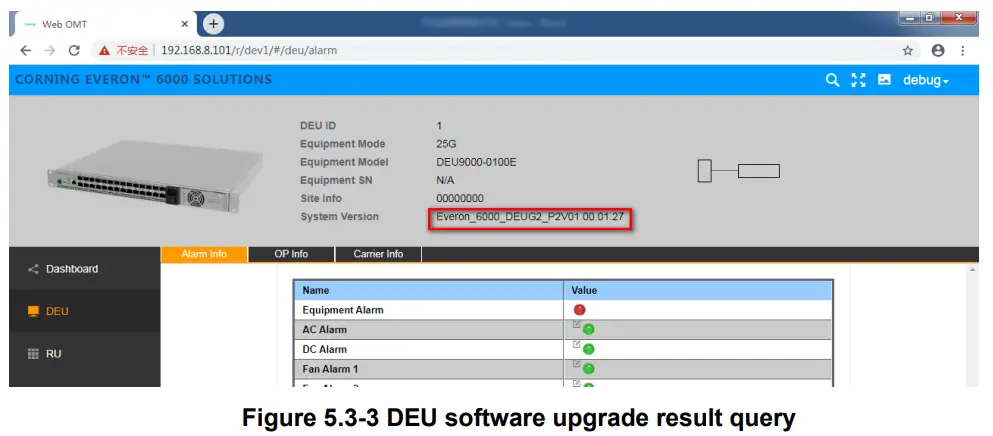Click the insecure-site warning triangle icon
Screen dimensions: 993x436
tap(104, 51)
